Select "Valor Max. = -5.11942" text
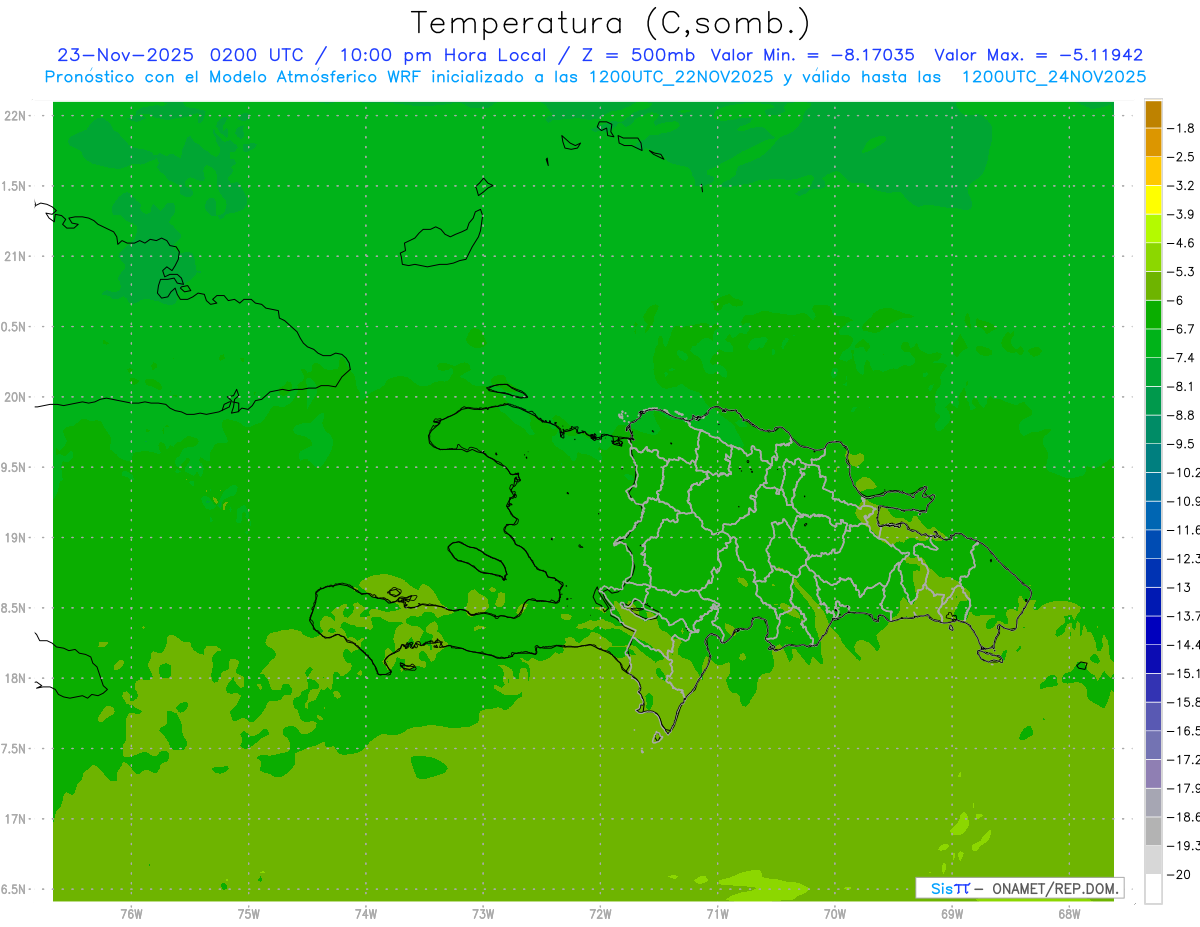Viewport: 1200px width, 927px height. point(1038,56)
